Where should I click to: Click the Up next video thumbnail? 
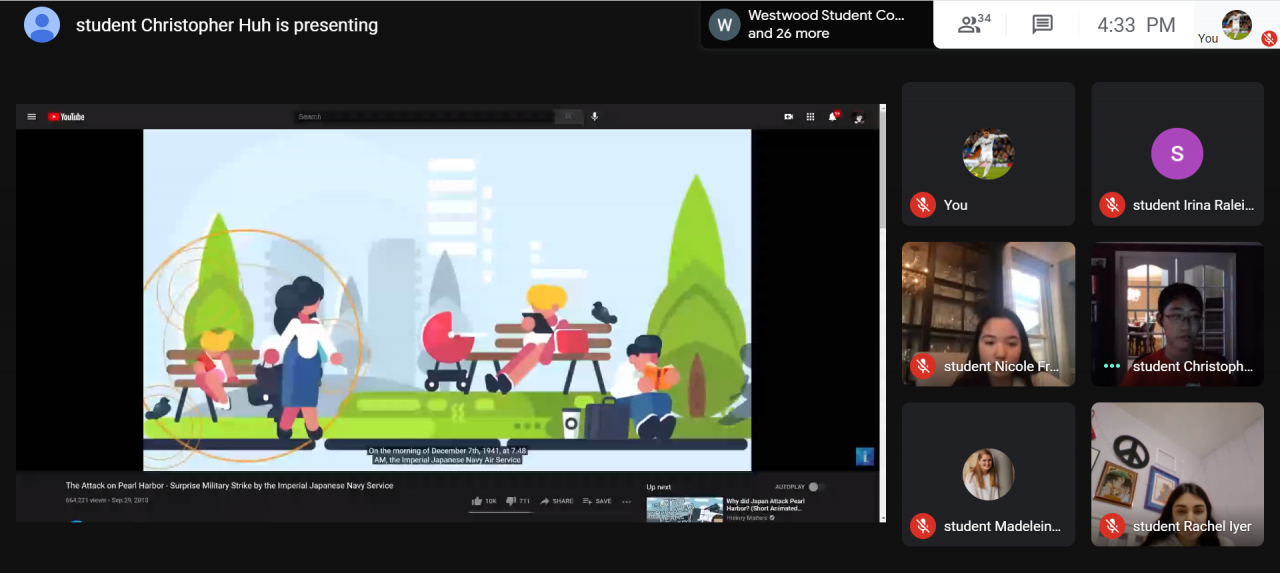[x=684, y=509]
